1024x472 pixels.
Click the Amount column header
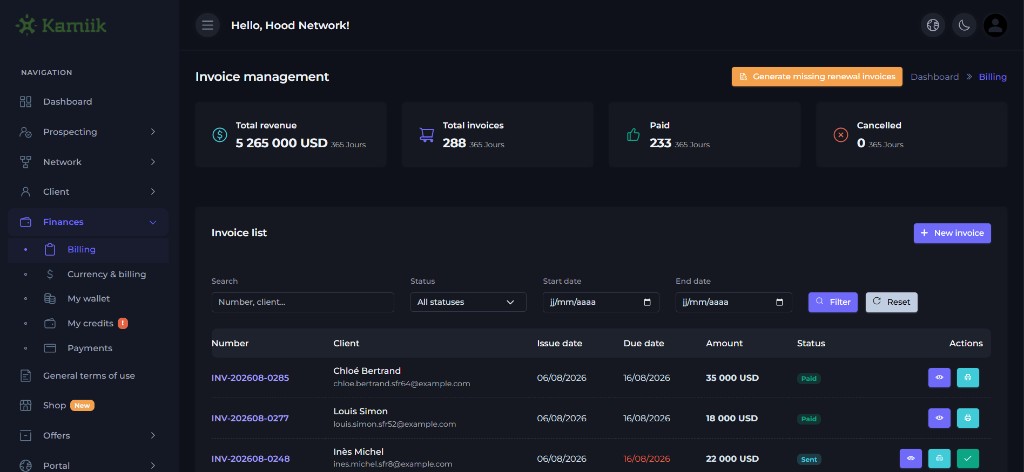click(x=724, y=343)
